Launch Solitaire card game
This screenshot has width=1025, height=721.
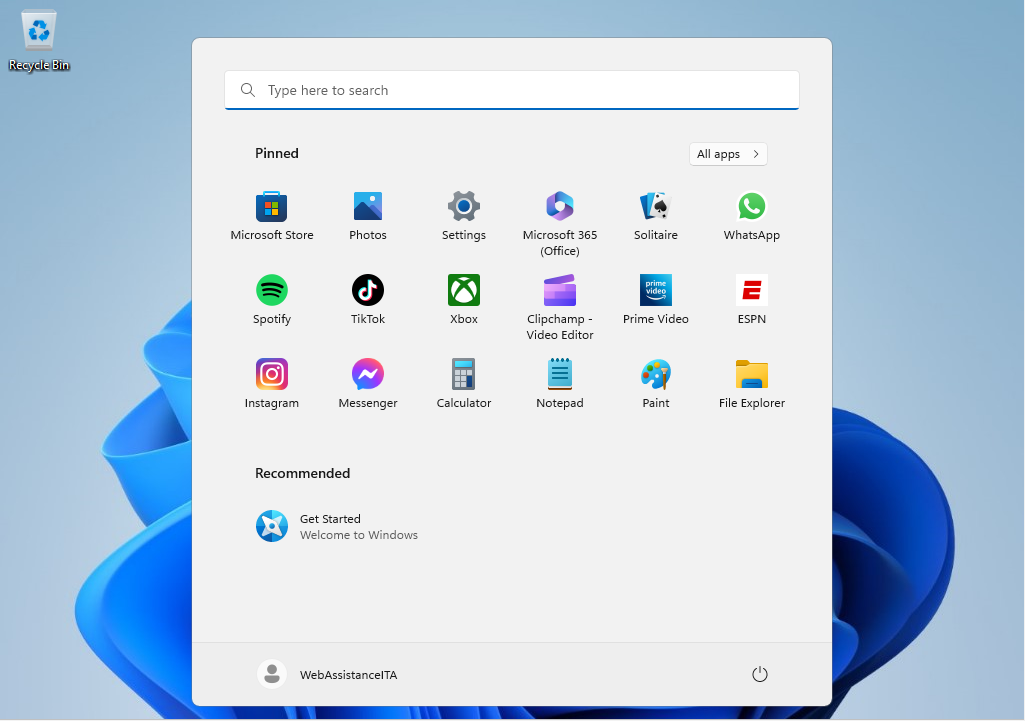(656, 216)
